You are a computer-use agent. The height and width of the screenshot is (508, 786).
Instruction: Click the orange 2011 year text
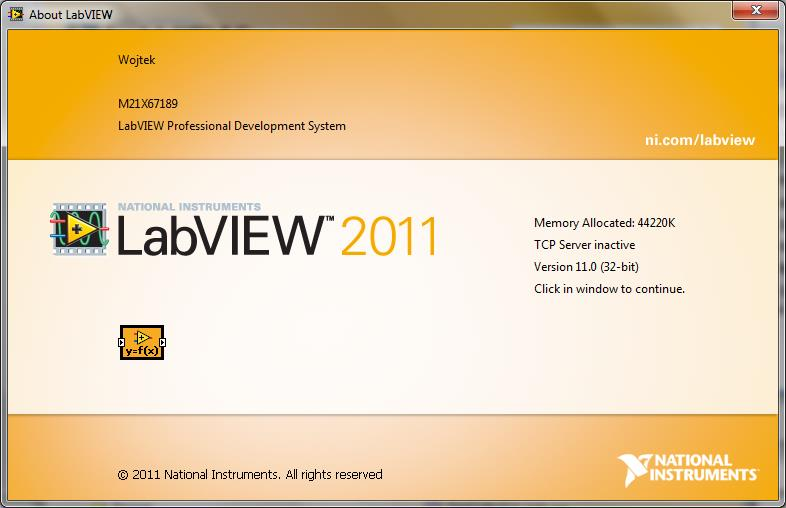(389, 237)
